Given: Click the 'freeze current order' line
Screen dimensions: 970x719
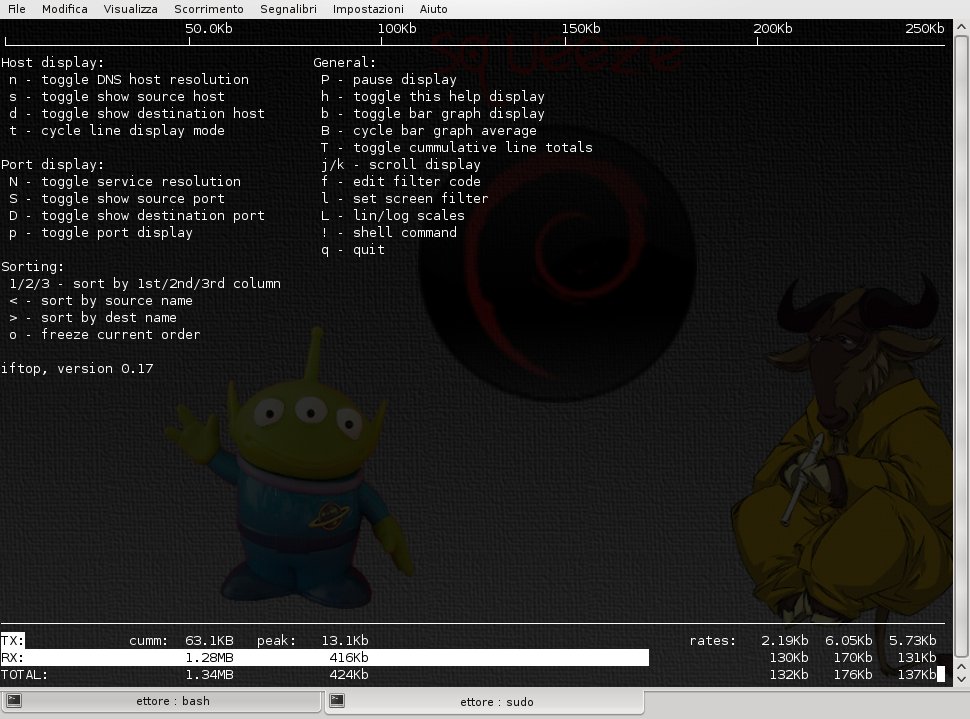Looking at the screenshot, I should [105, 335].
